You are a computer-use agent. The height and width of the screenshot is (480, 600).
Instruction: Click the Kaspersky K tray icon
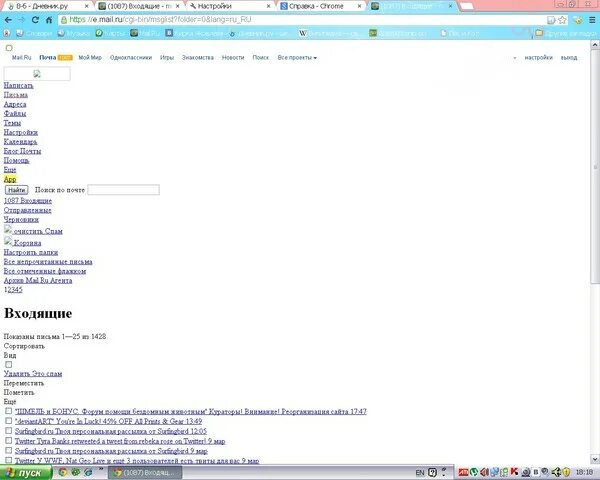click(x=514, y=472)
